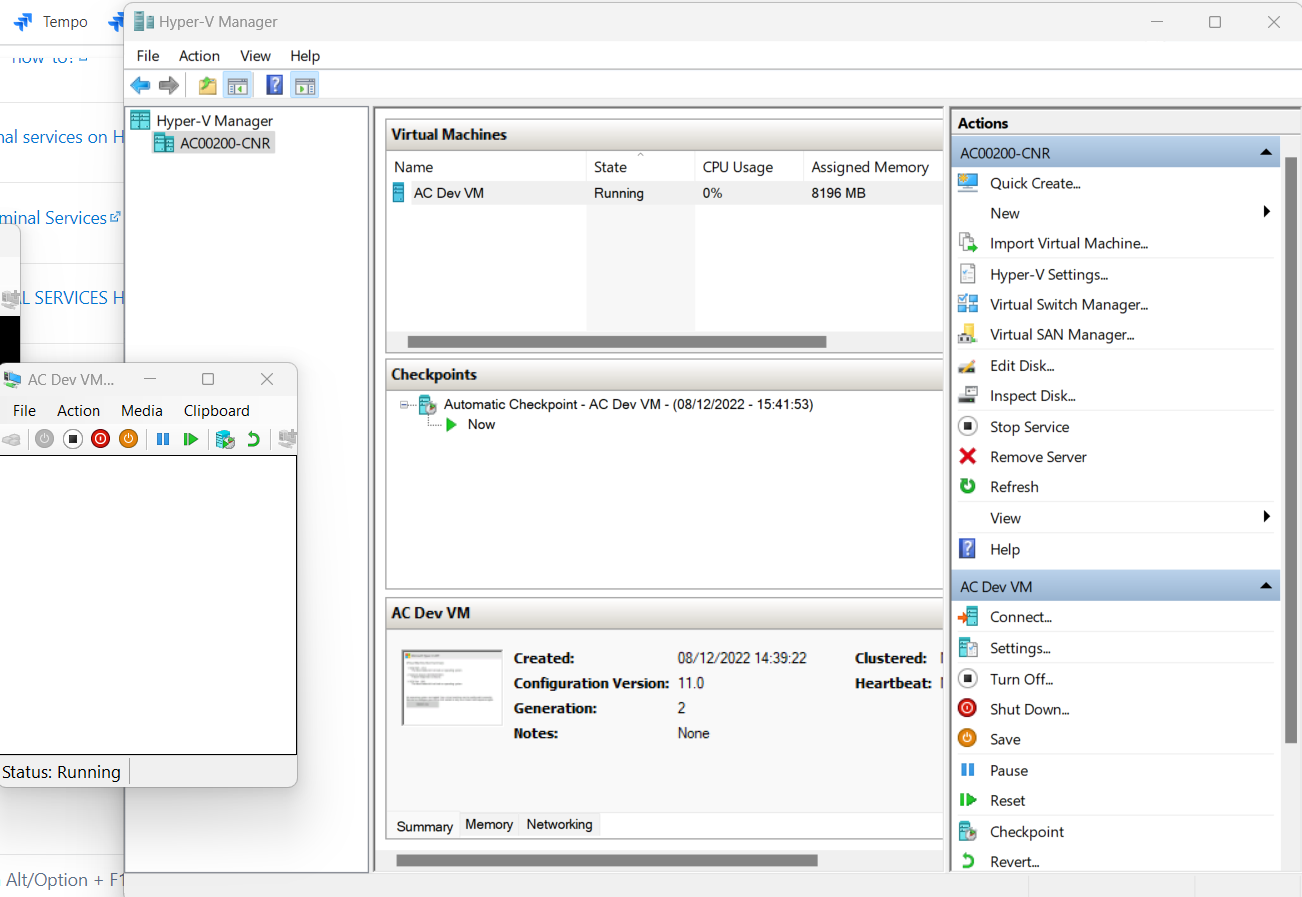This screenshot has height=897, width=1302.
Task: Open the Action menu in Hyper-V Manager
Action: 199,56
